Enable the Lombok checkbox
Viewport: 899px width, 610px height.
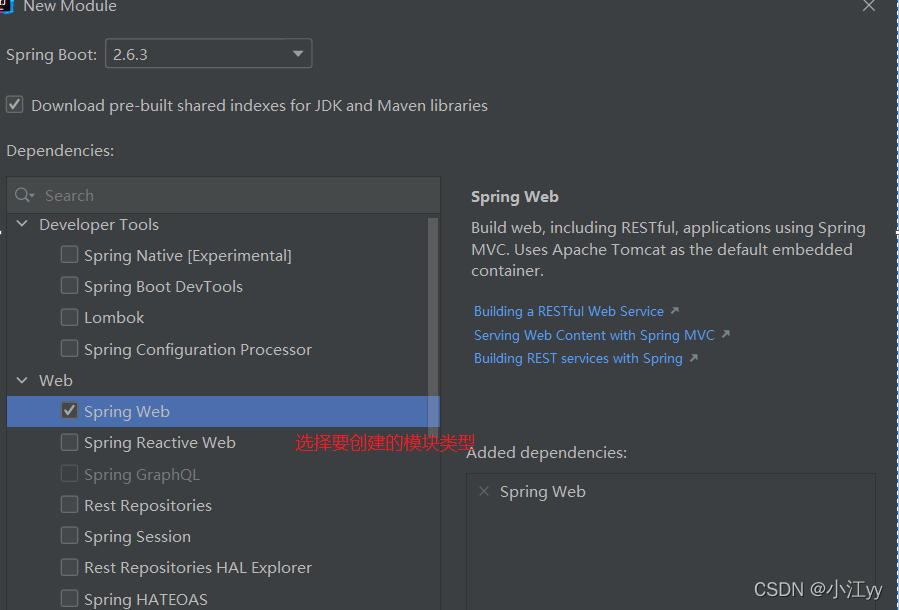click(69, 317)
